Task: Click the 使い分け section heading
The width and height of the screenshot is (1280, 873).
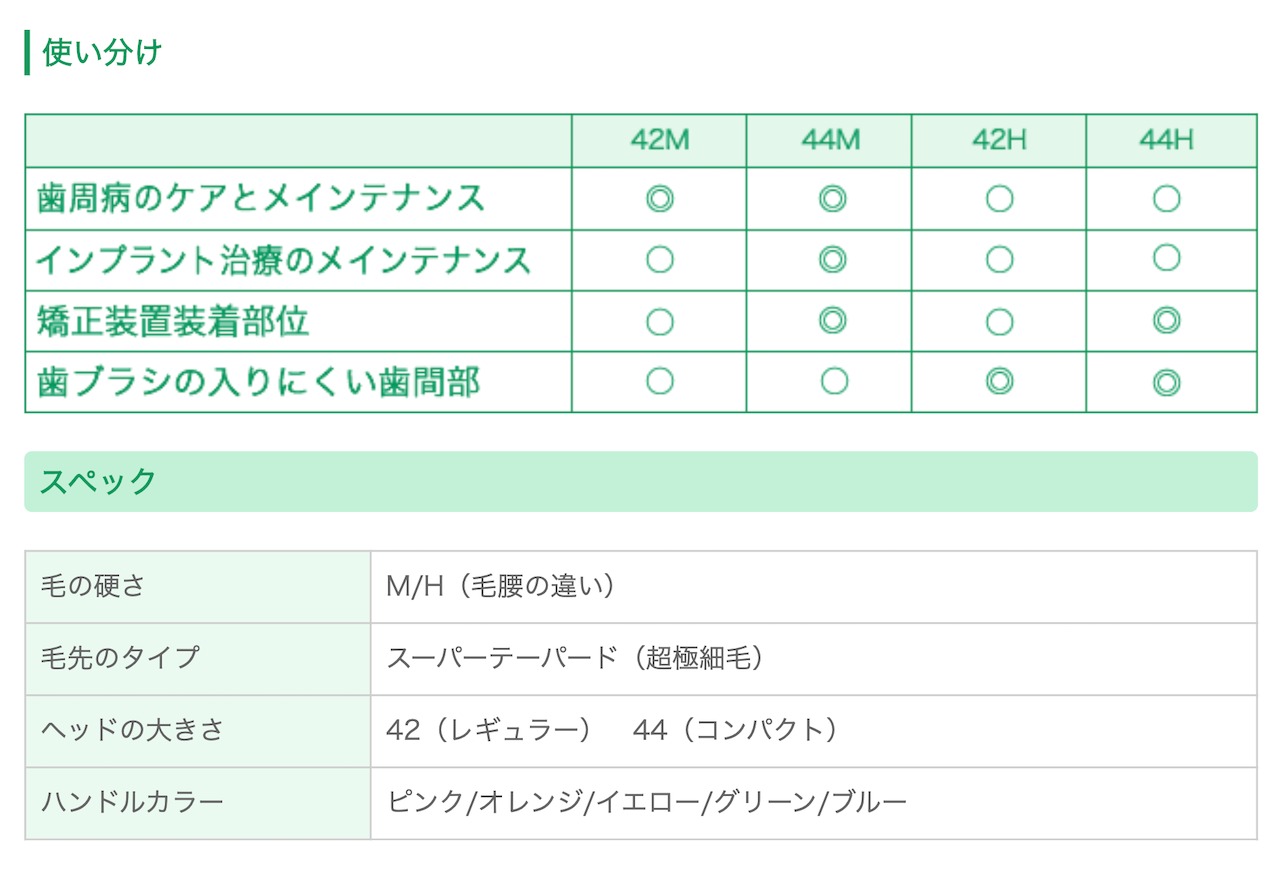Action: click(x=102, y=52)
